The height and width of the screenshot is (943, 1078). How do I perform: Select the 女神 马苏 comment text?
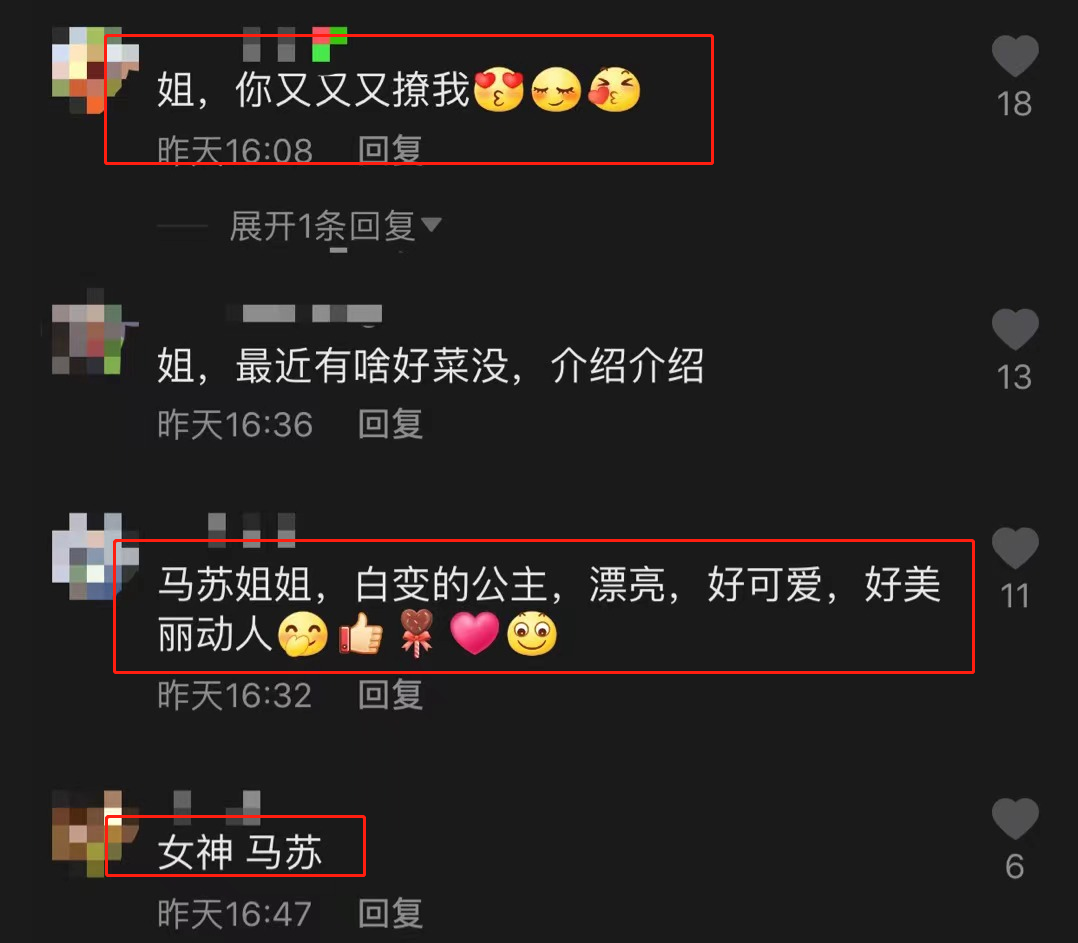point(239,852)
